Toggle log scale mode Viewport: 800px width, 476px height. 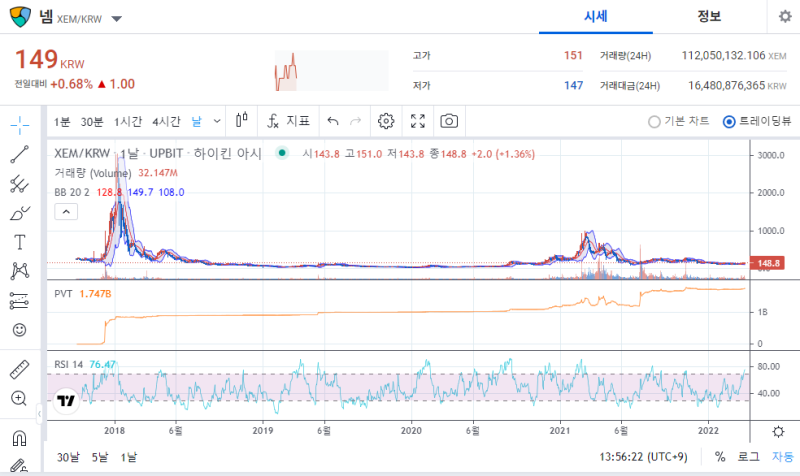point(748,457)
